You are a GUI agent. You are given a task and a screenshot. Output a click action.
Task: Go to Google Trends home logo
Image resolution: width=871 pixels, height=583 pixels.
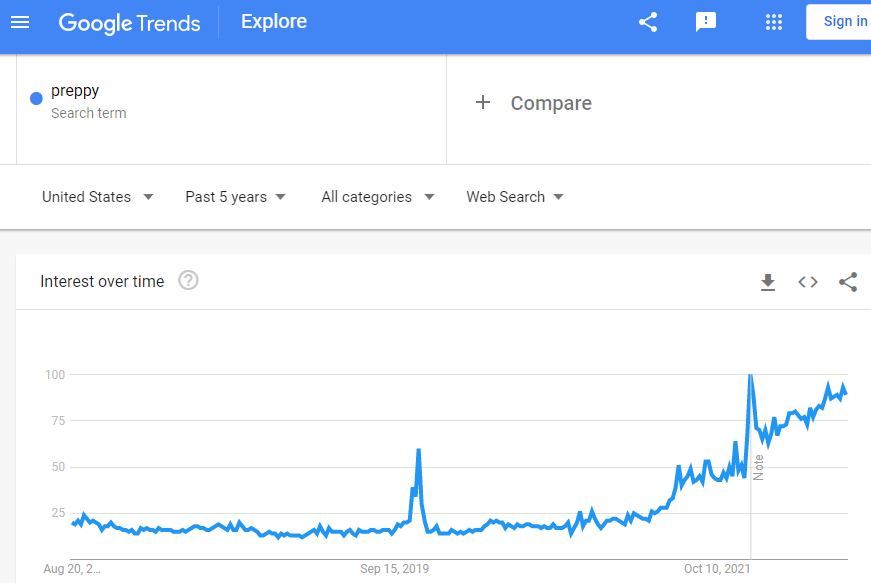129,22
